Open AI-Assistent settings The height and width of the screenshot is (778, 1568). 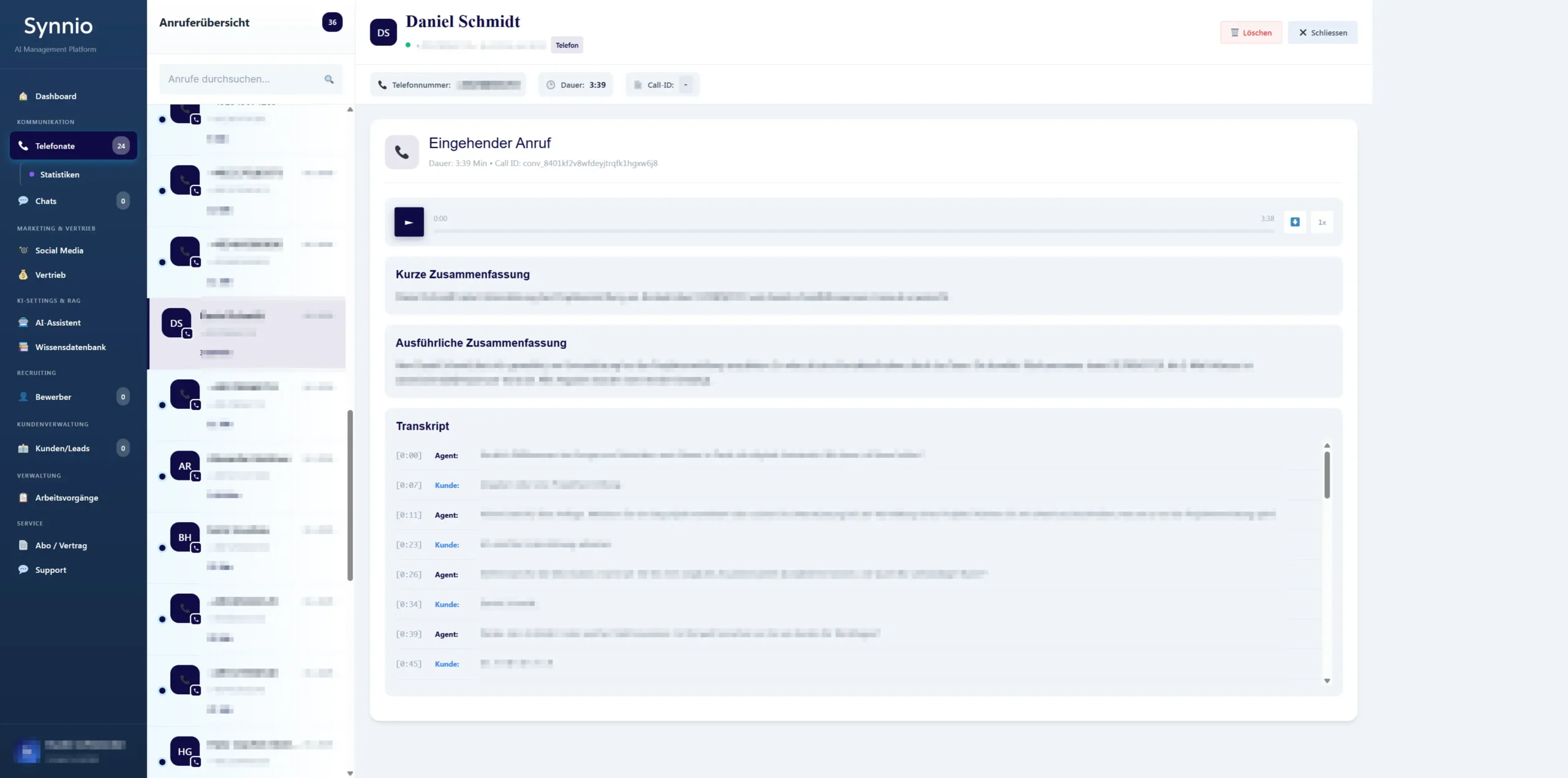tap(58, 323)
